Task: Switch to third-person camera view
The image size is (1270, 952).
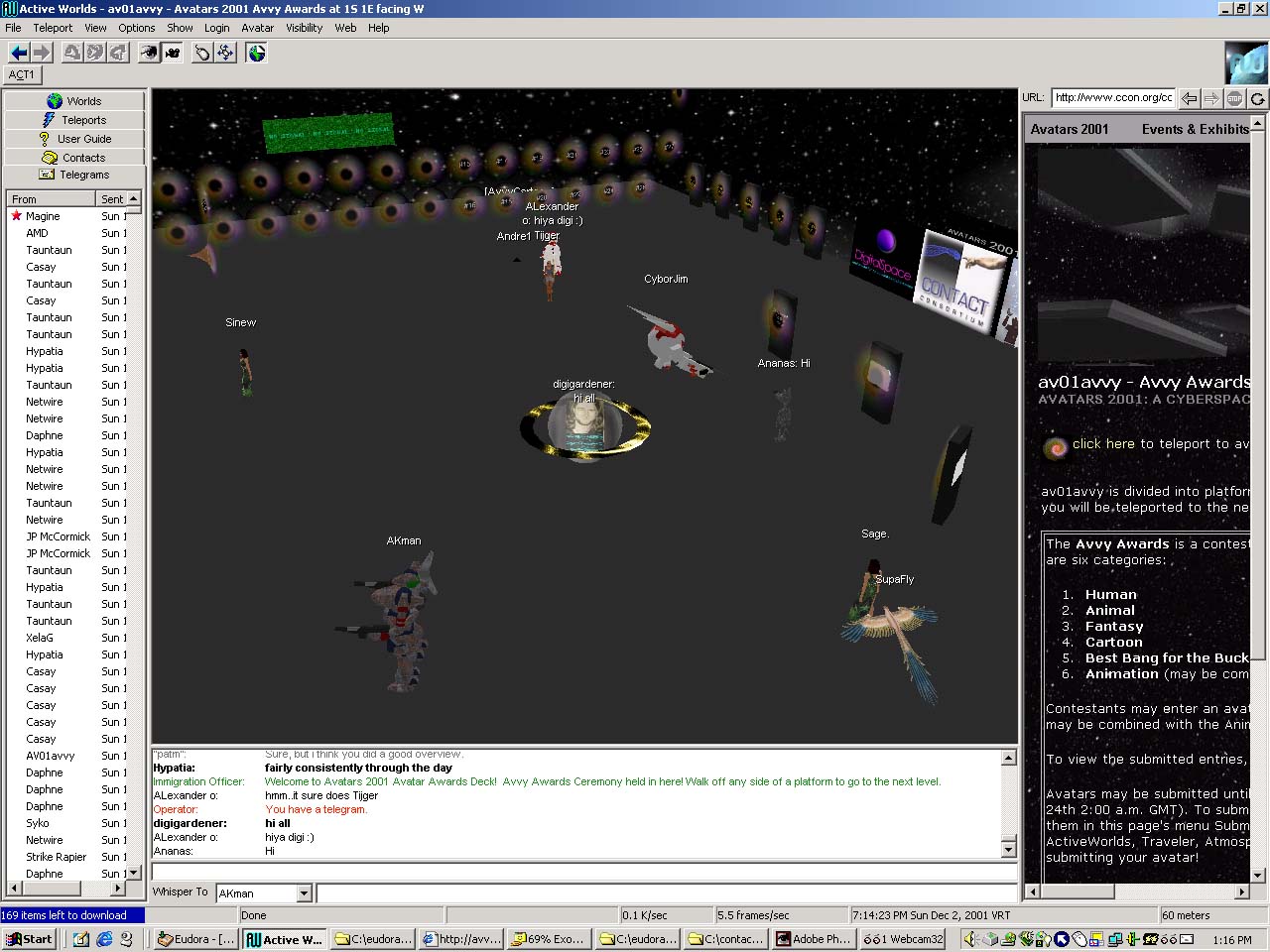Action: [173, 53]
